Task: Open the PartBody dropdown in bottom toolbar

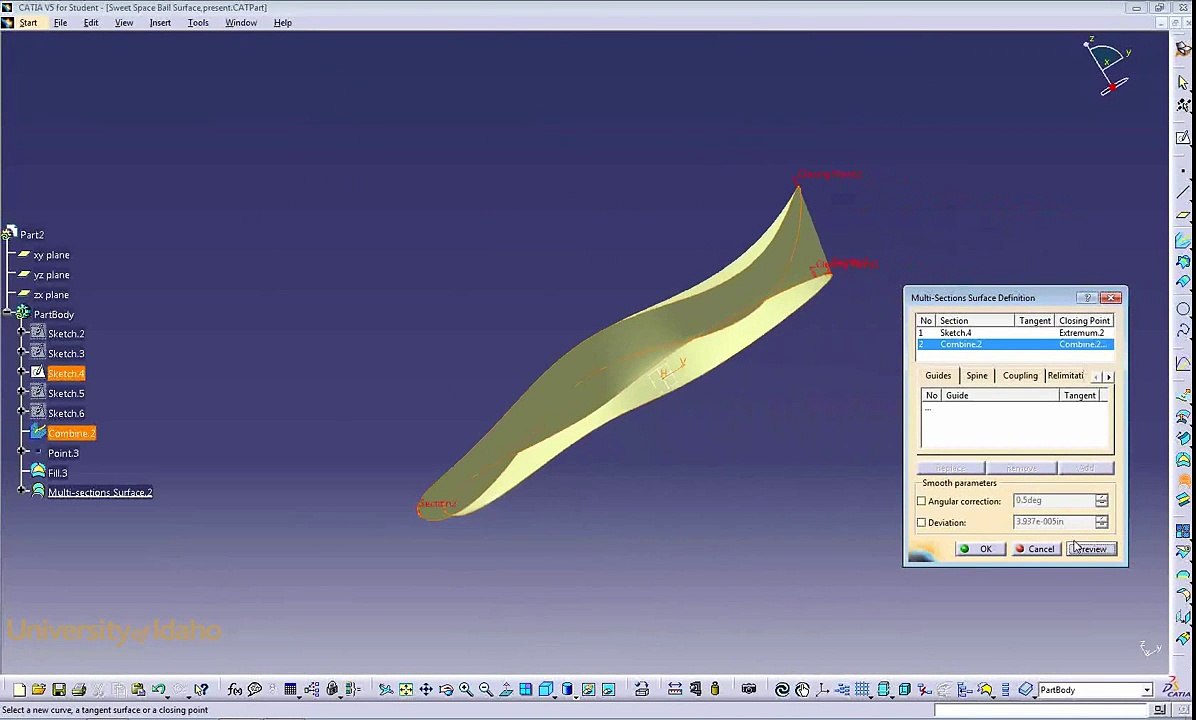Action: [1146, 690]
